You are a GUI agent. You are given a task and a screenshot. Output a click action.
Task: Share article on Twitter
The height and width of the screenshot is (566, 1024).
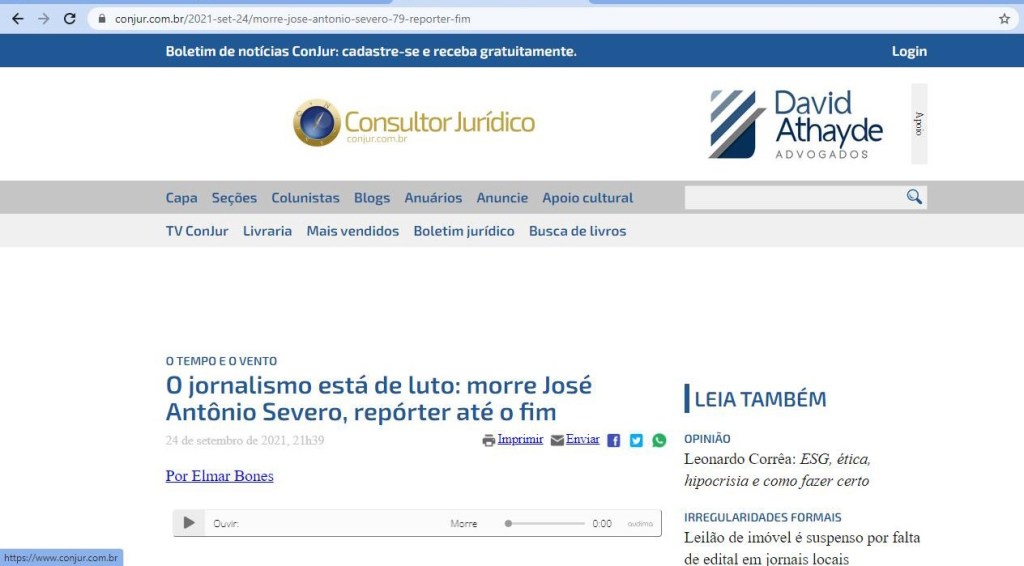pos(636,440)
